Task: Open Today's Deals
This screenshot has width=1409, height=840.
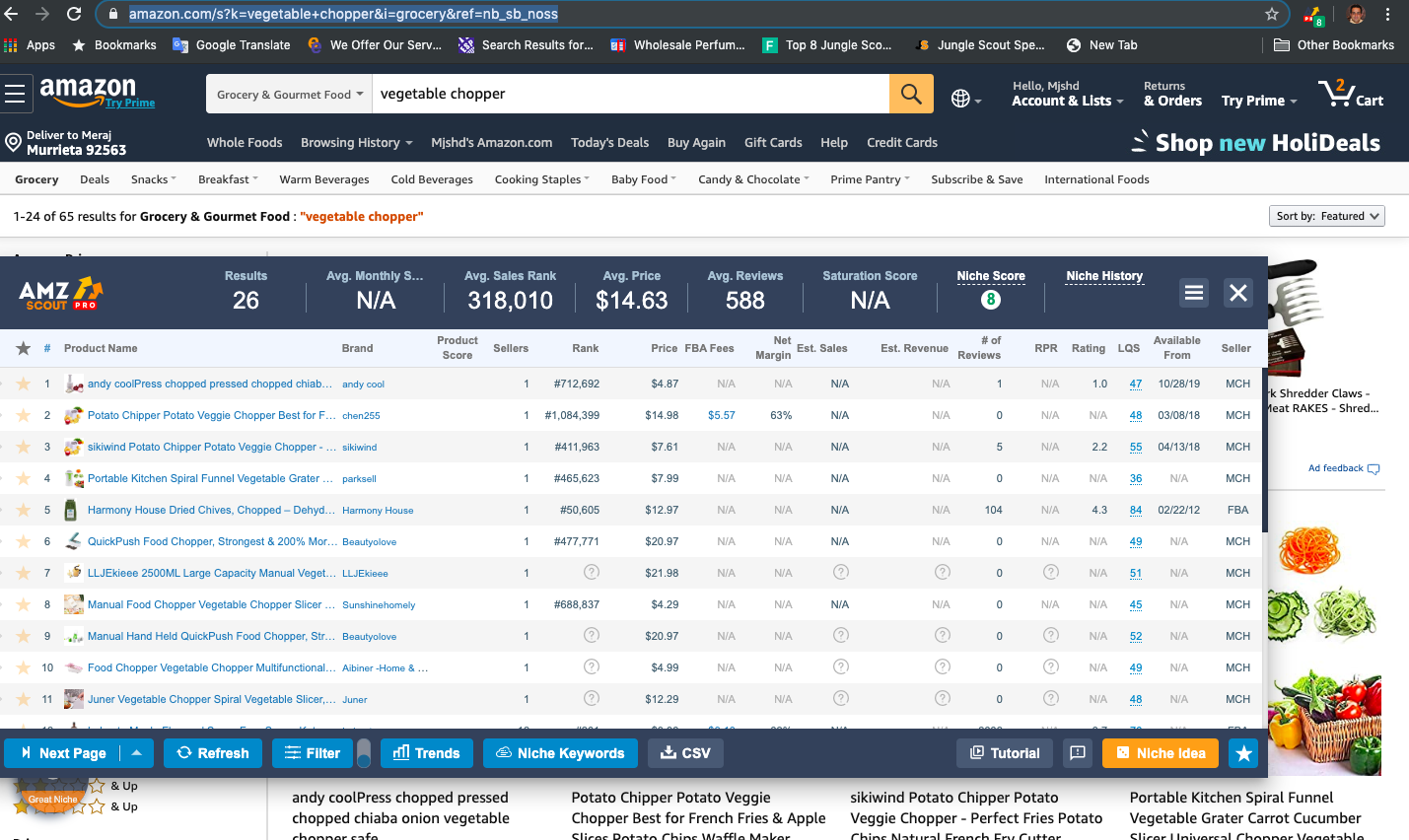Action: 609,142
